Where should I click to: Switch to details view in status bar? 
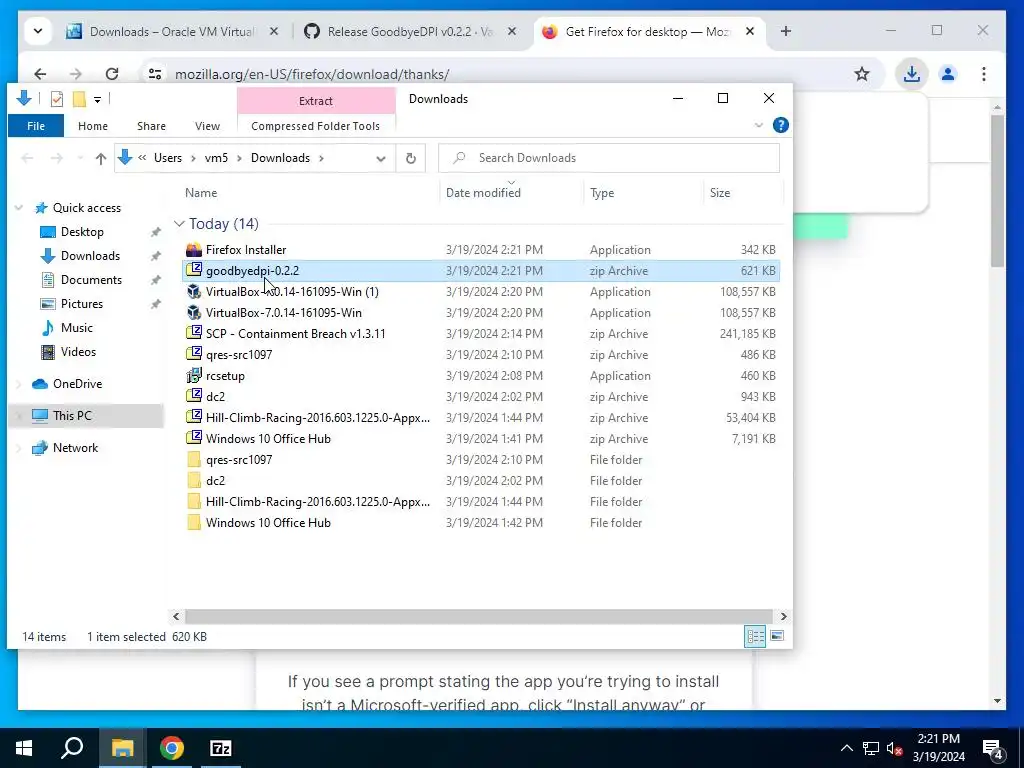click(x=755, y=636)
